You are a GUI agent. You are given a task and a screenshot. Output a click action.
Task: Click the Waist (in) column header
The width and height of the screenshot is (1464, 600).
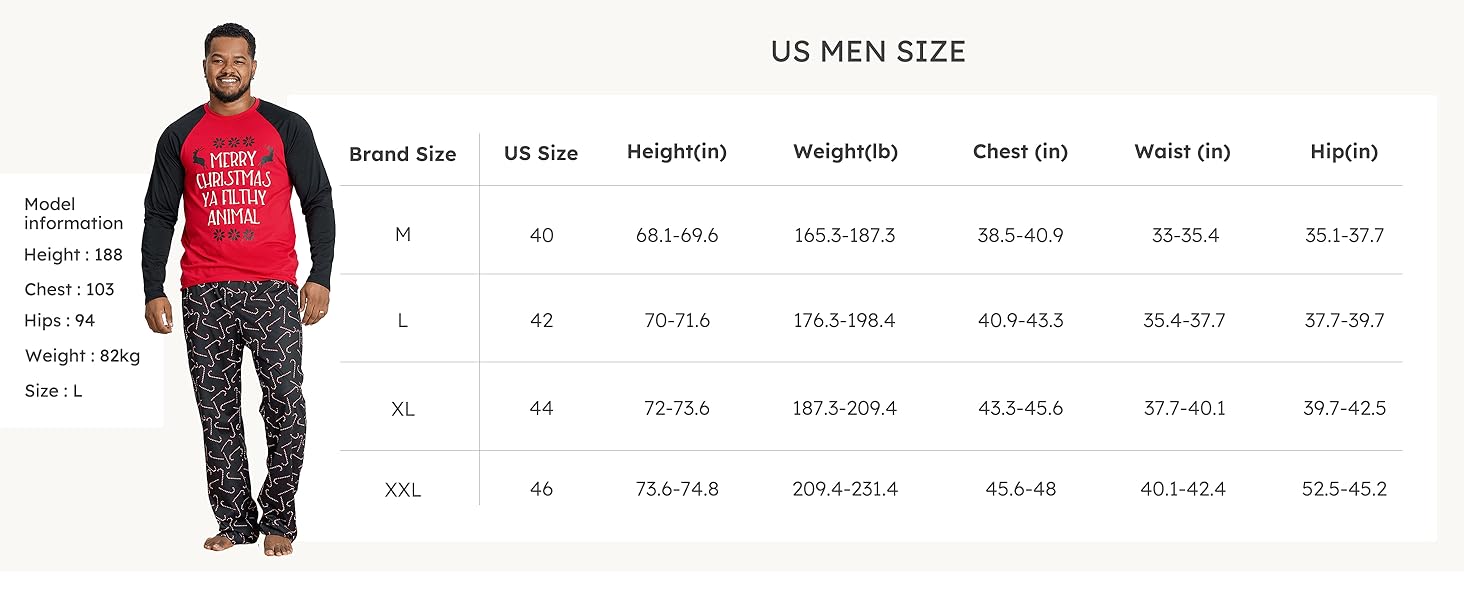pyautogui.click(x=1182, y=152)
